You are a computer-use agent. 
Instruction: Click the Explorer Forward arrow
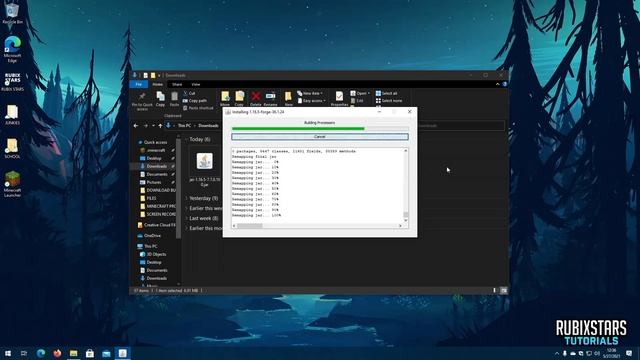tap(145, 126)
